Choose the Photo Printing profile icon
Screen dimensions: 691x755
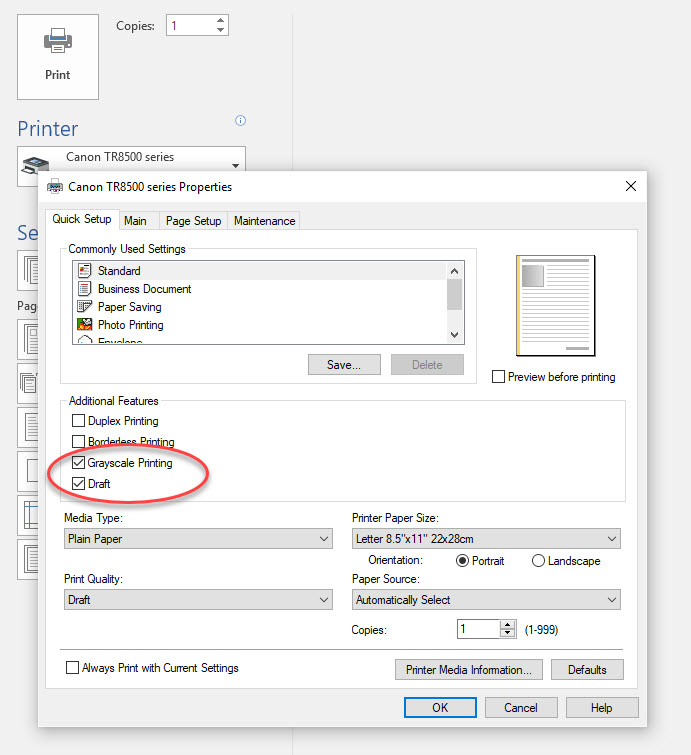[85, 325]
